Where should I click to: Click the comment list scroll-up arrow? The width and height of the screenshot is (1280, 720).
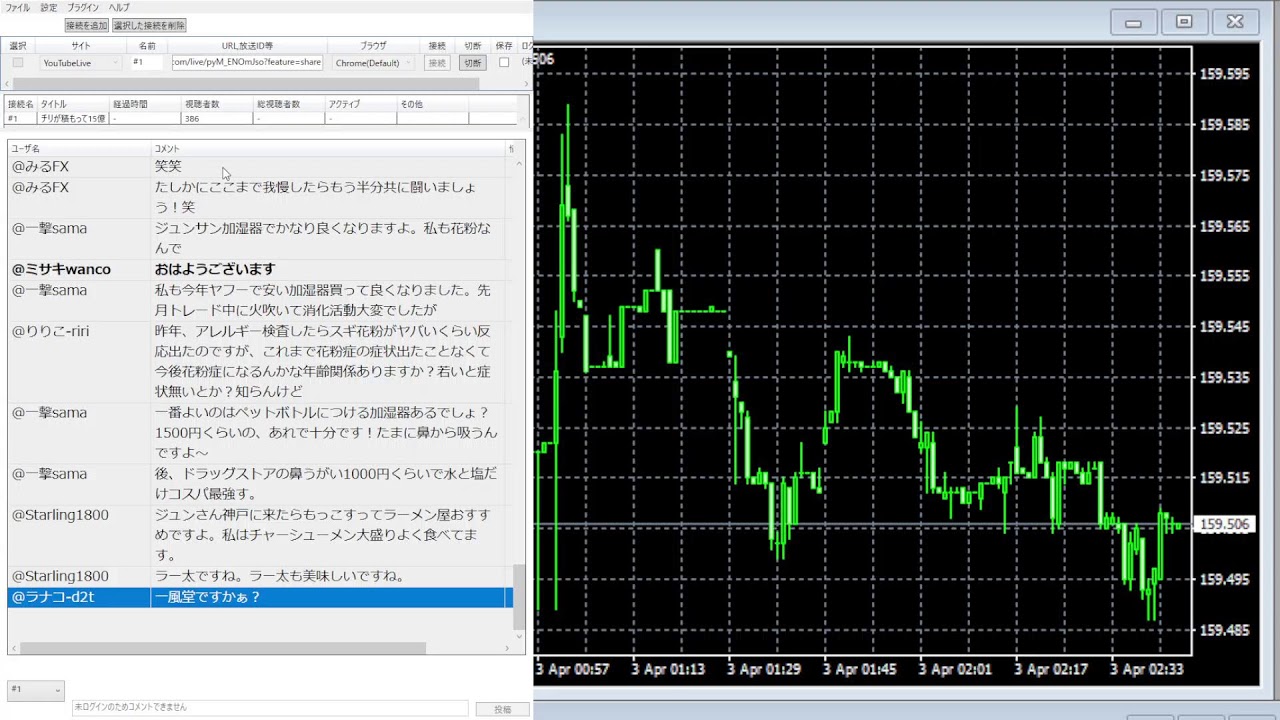point(519,163)
